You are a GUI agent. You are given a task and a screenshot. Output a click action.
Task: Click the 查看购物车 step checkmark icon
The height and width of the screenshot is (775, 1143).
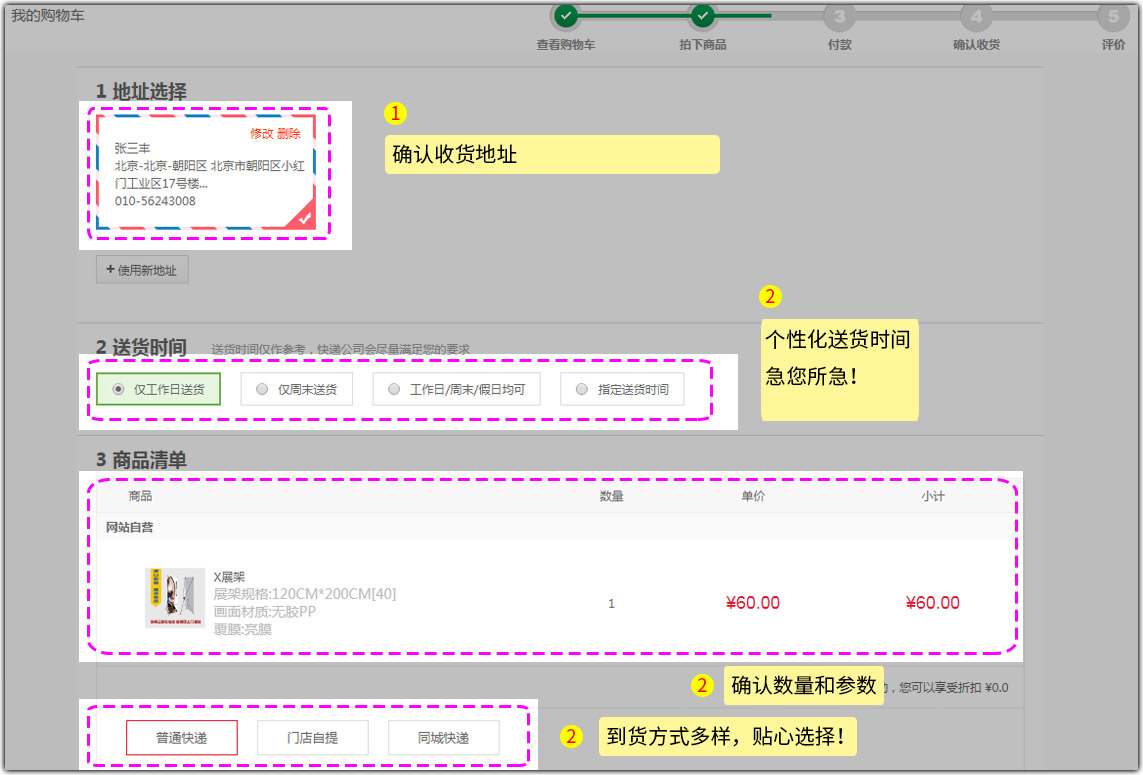pos(566,16)
